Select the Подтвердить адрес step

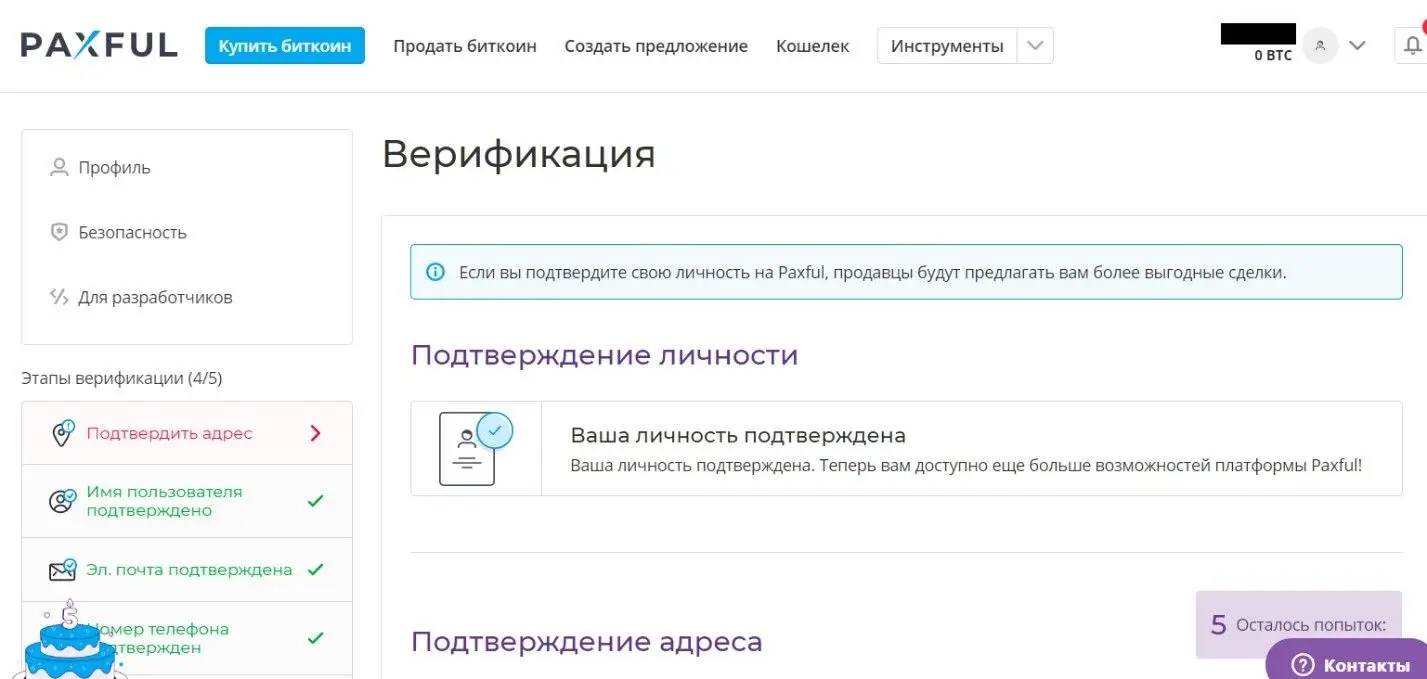tap(187, 433)
